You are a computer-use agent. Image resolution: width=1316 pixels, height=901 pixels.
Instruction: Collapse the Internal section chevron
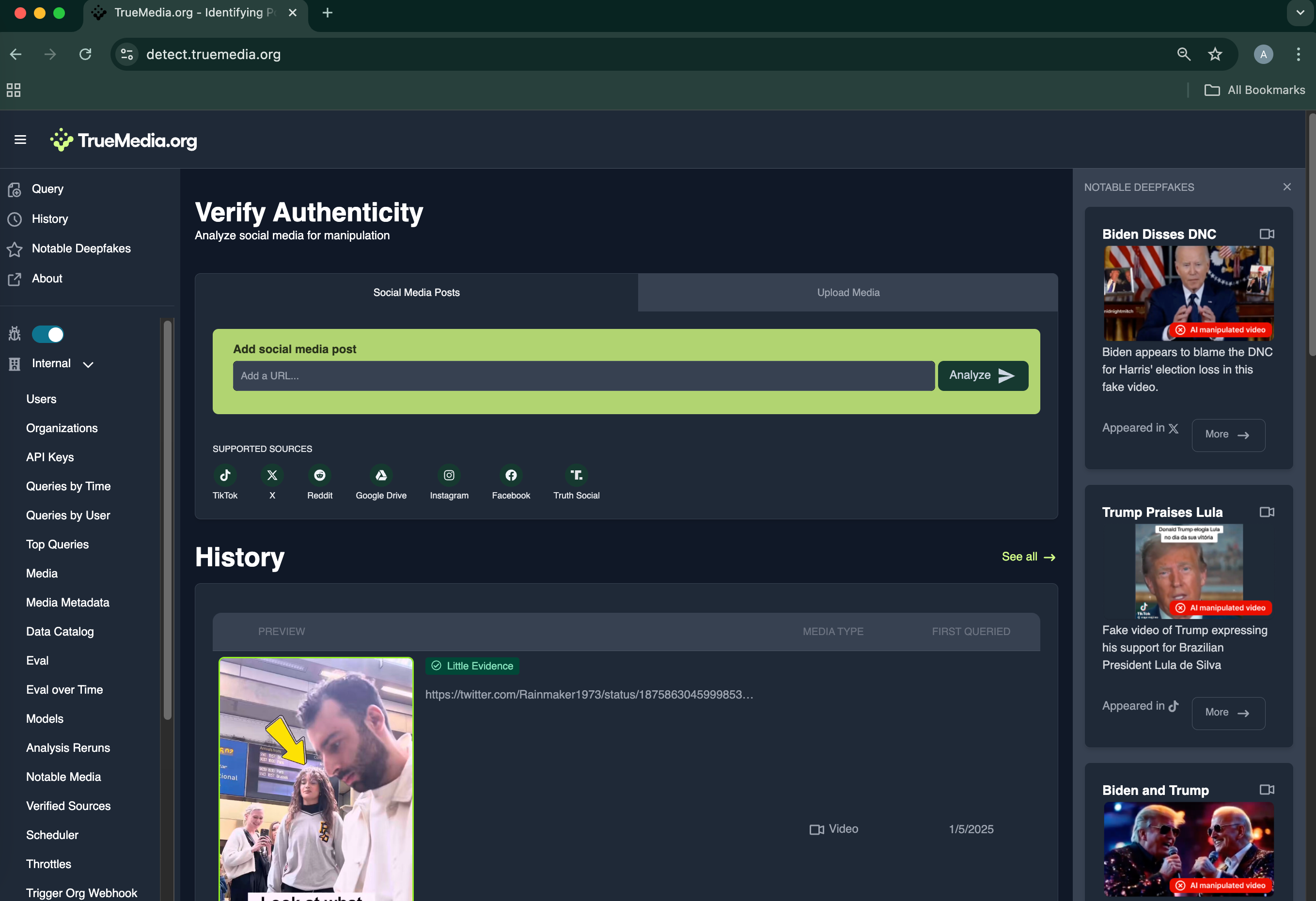point(88,364)
